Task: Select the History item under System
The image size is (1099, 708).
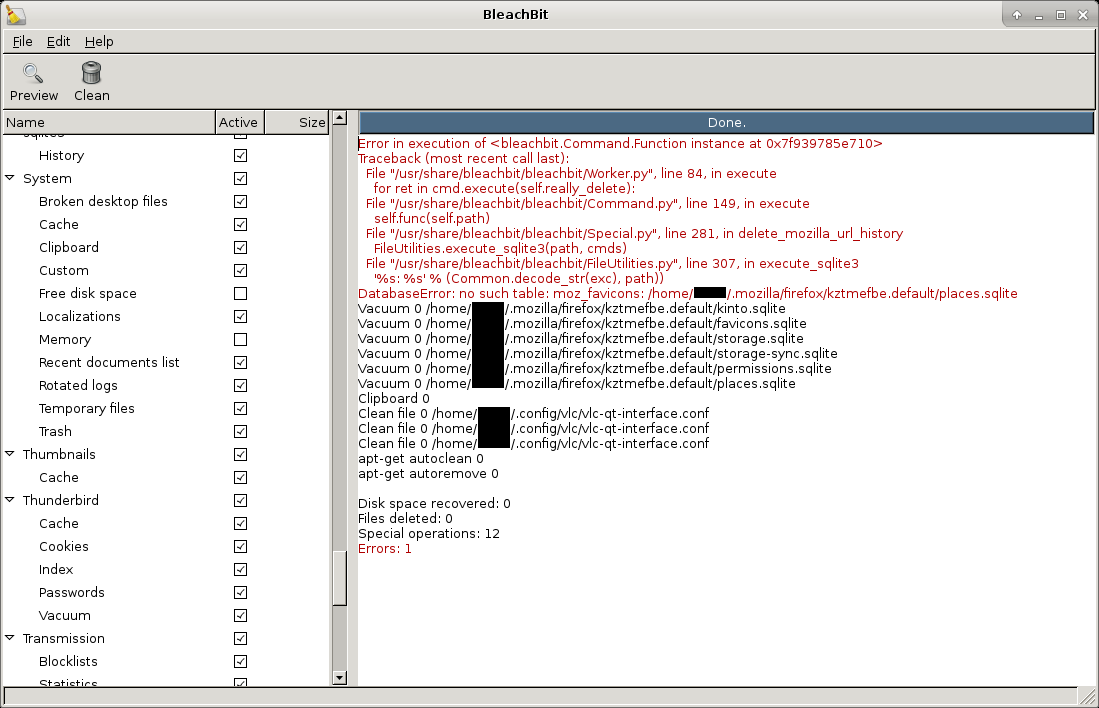Action: [61, 155]
